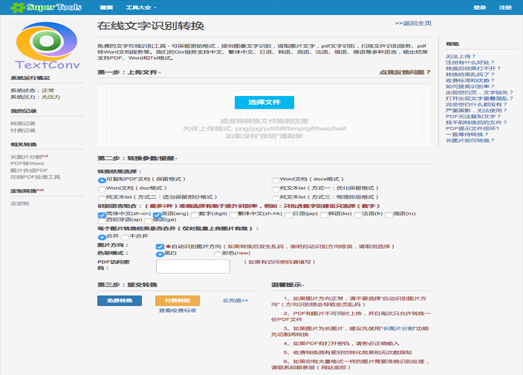This screenshot has width=523, height=375.
Task: Enable the 数字(digit) checkbox
Action: click(195, 215)
